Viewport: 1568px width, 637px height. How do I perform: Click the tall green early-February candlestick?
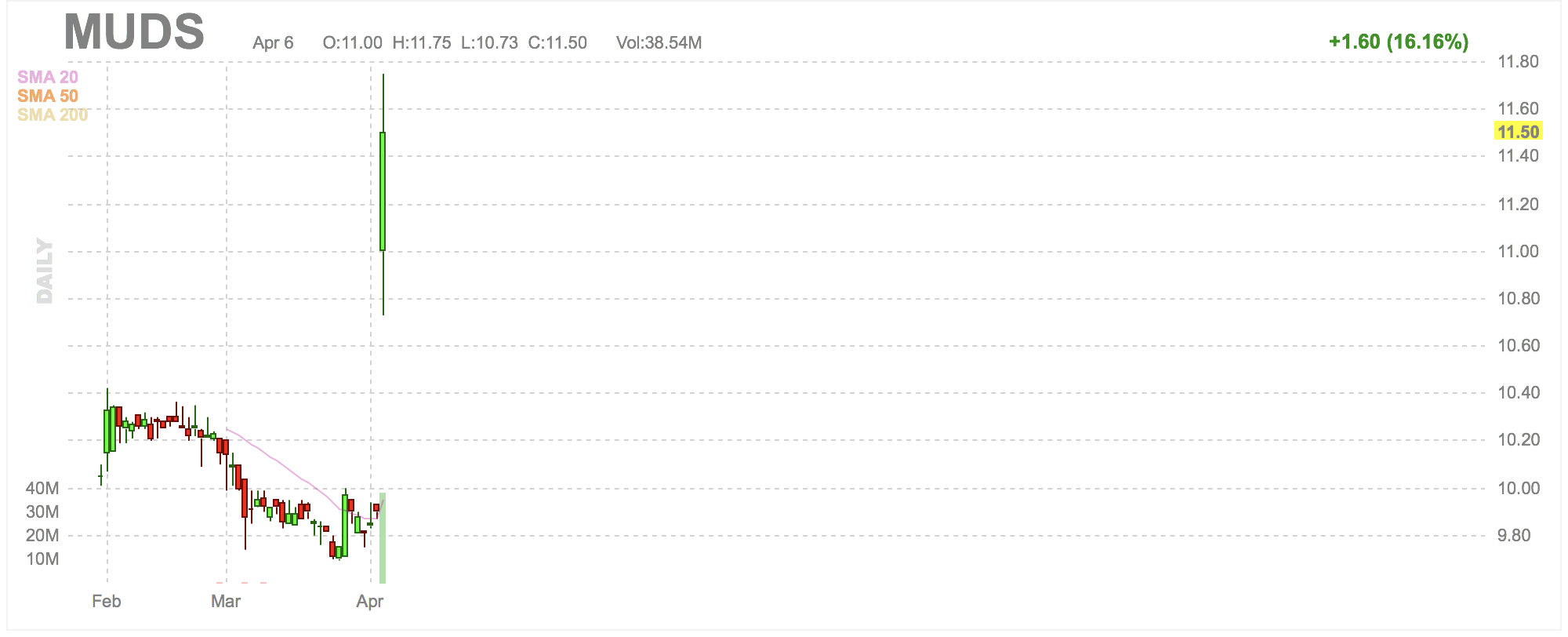107,431
